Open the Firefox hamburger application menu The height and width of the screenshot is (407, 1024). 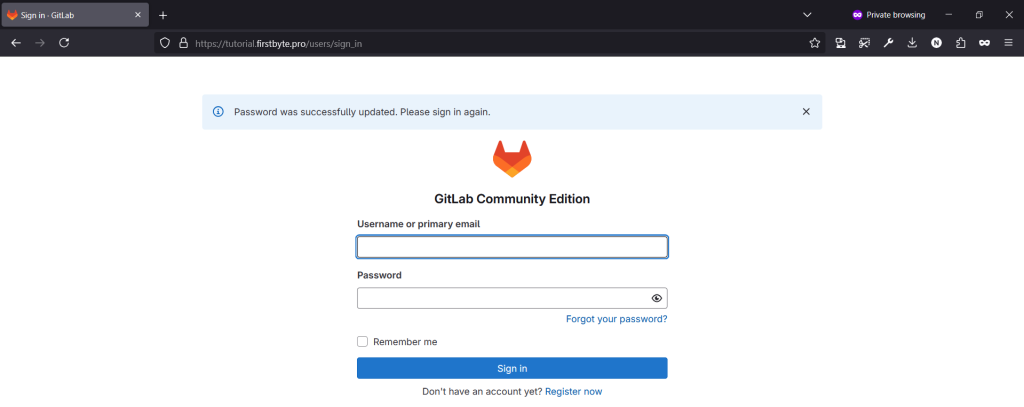(x=1008, y=43)
